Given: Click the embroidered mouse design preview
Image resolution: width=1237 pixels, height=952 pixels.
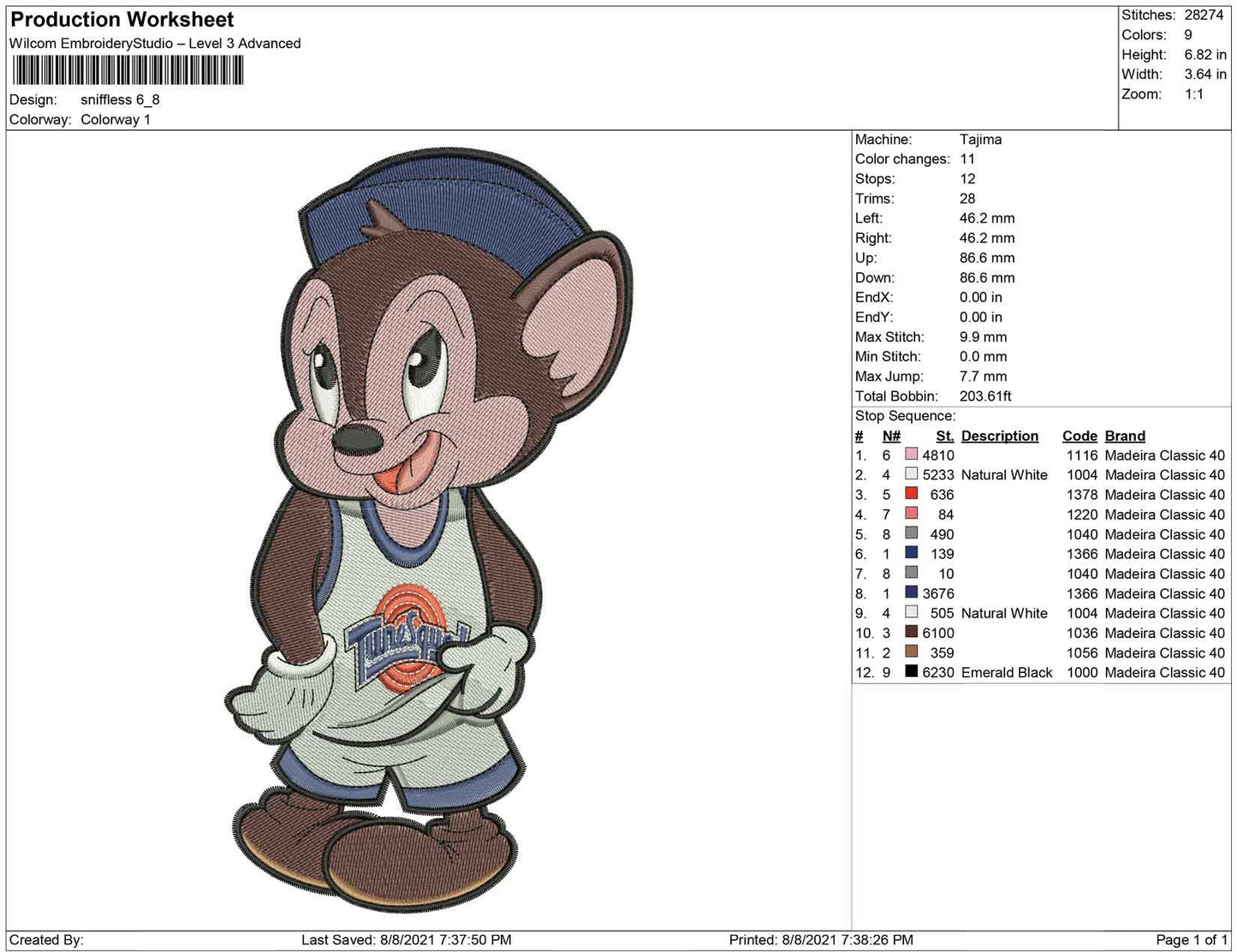Looking at the screenshot, I should click(428, 531).
